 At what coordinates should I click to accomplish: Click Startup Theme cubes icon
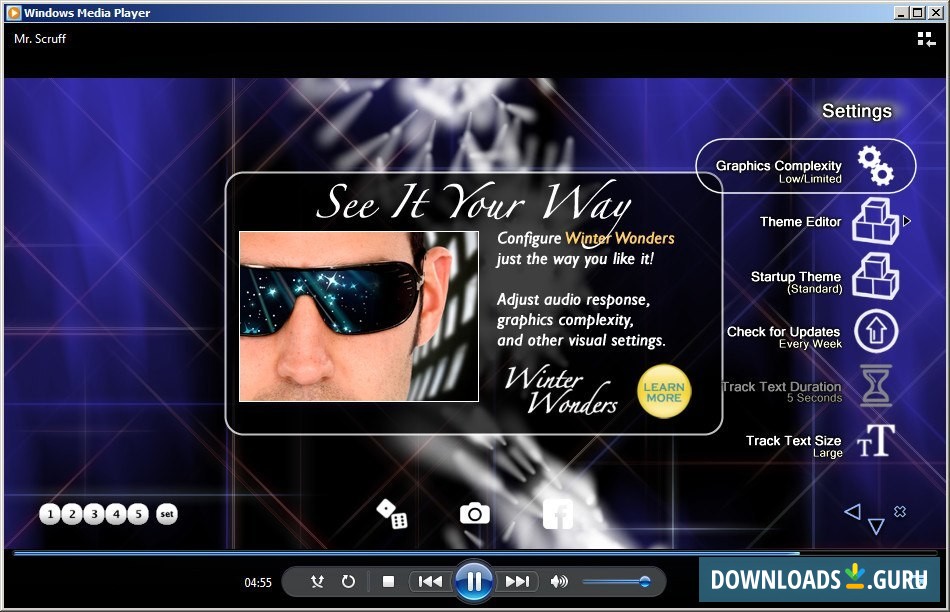[875, 276]
